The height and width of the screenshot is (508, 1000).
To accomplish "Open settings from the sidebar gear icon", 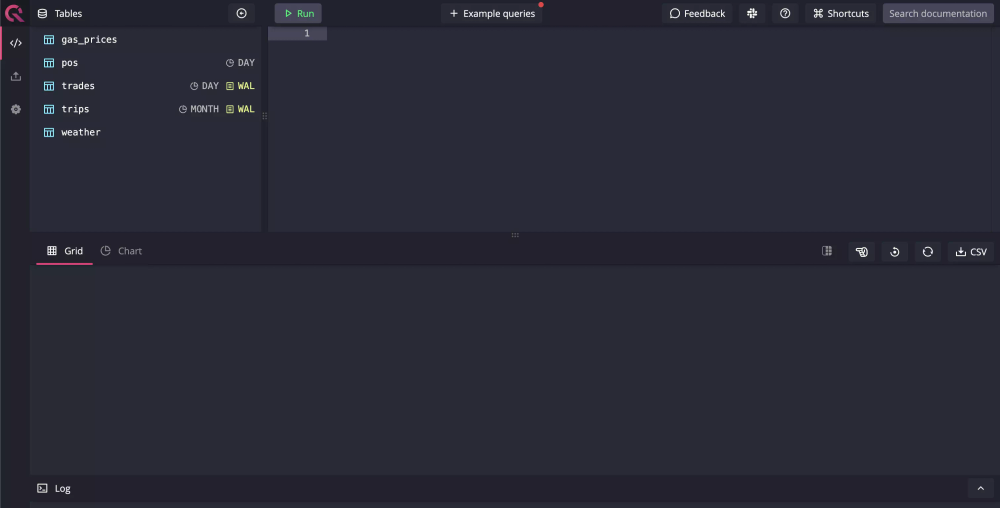I will (x=15, y=109).
